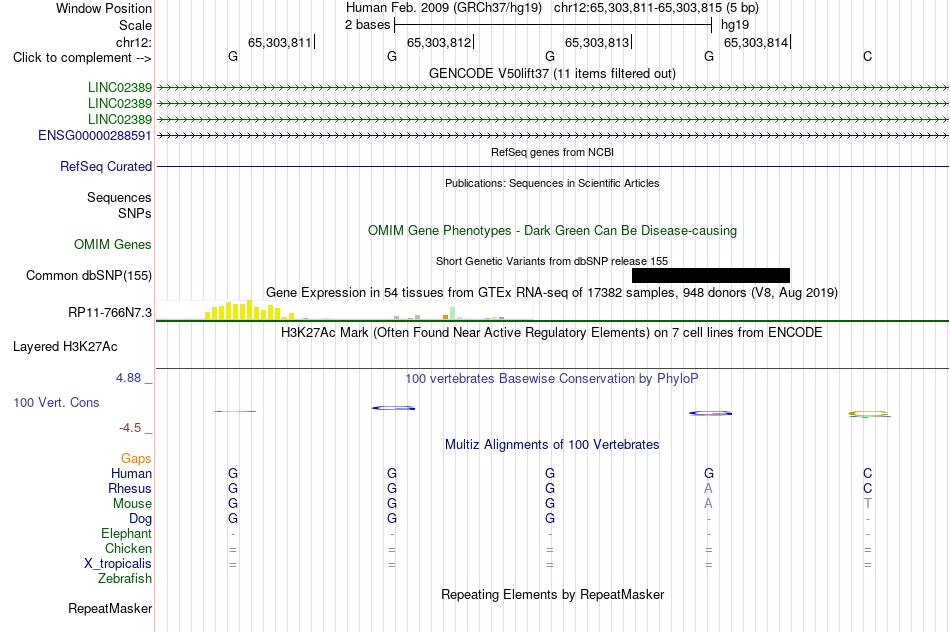
Task: Click the -4.5 PhyloP lower limit value
Action: [130, 428]
